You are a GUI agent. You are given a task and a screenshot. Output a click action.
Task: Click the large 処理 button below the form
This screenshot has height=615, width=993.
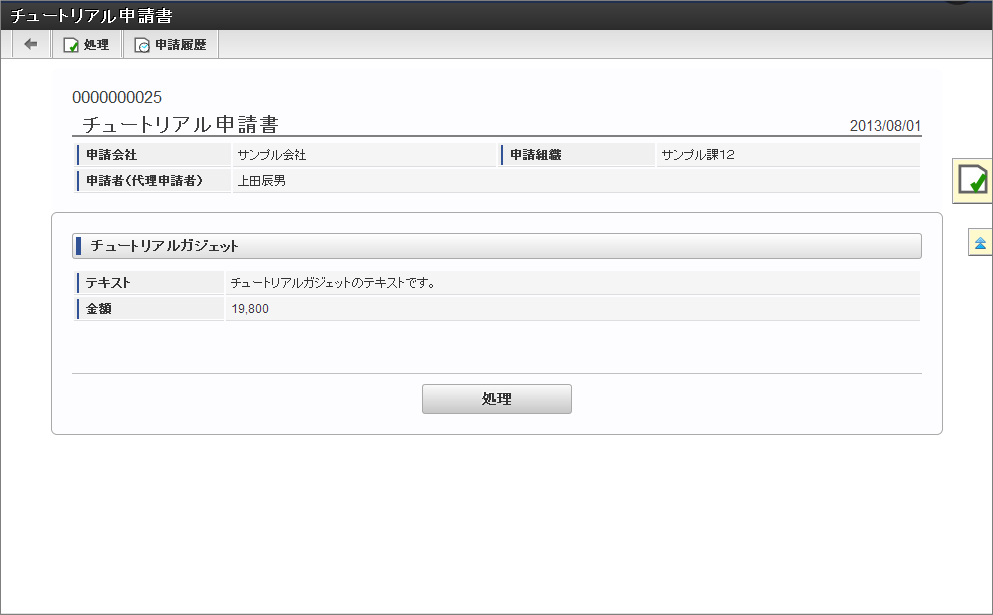(x=496, y=399)
